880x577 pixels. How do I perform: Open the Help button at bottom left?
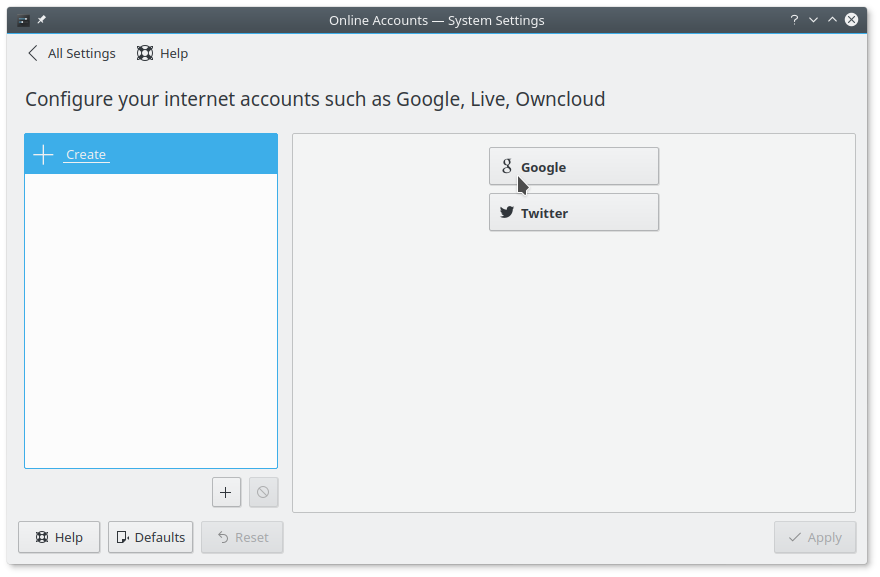[59, 537]
